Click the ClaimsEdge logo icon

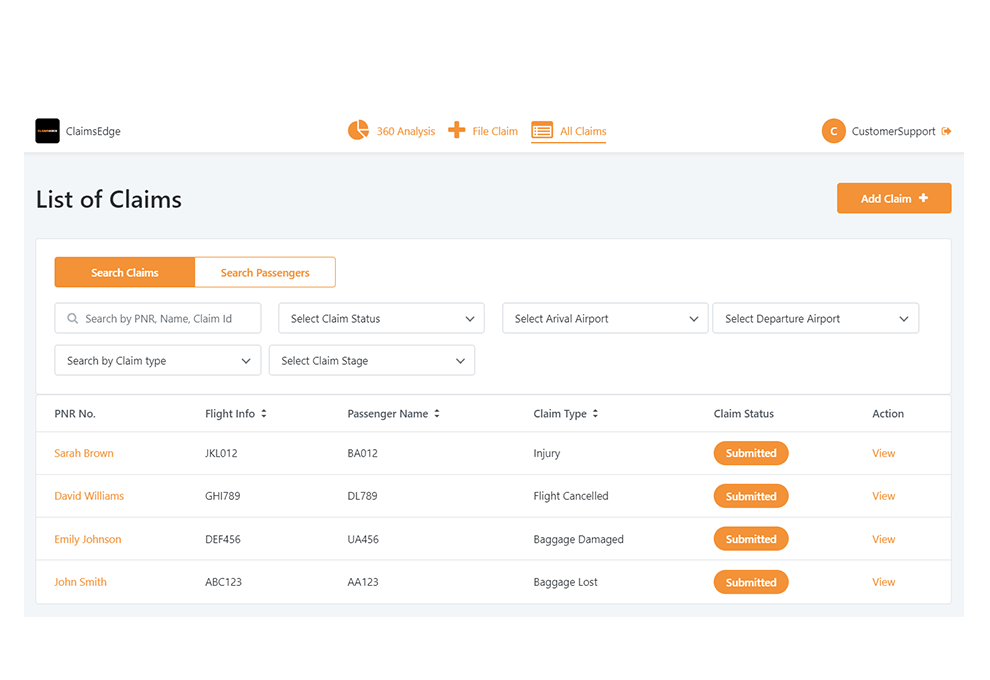click(x=47, y=131)
